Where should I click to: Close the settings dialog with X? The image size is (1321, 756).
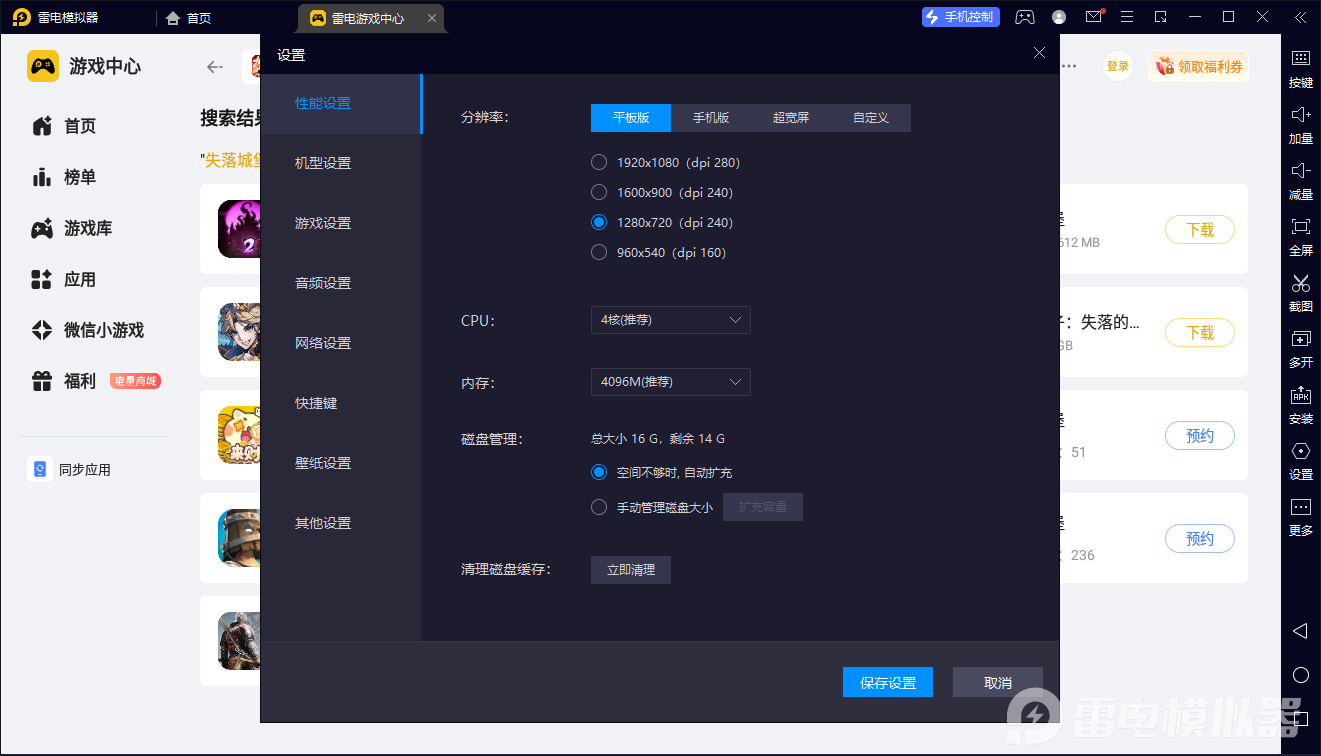1039,54
